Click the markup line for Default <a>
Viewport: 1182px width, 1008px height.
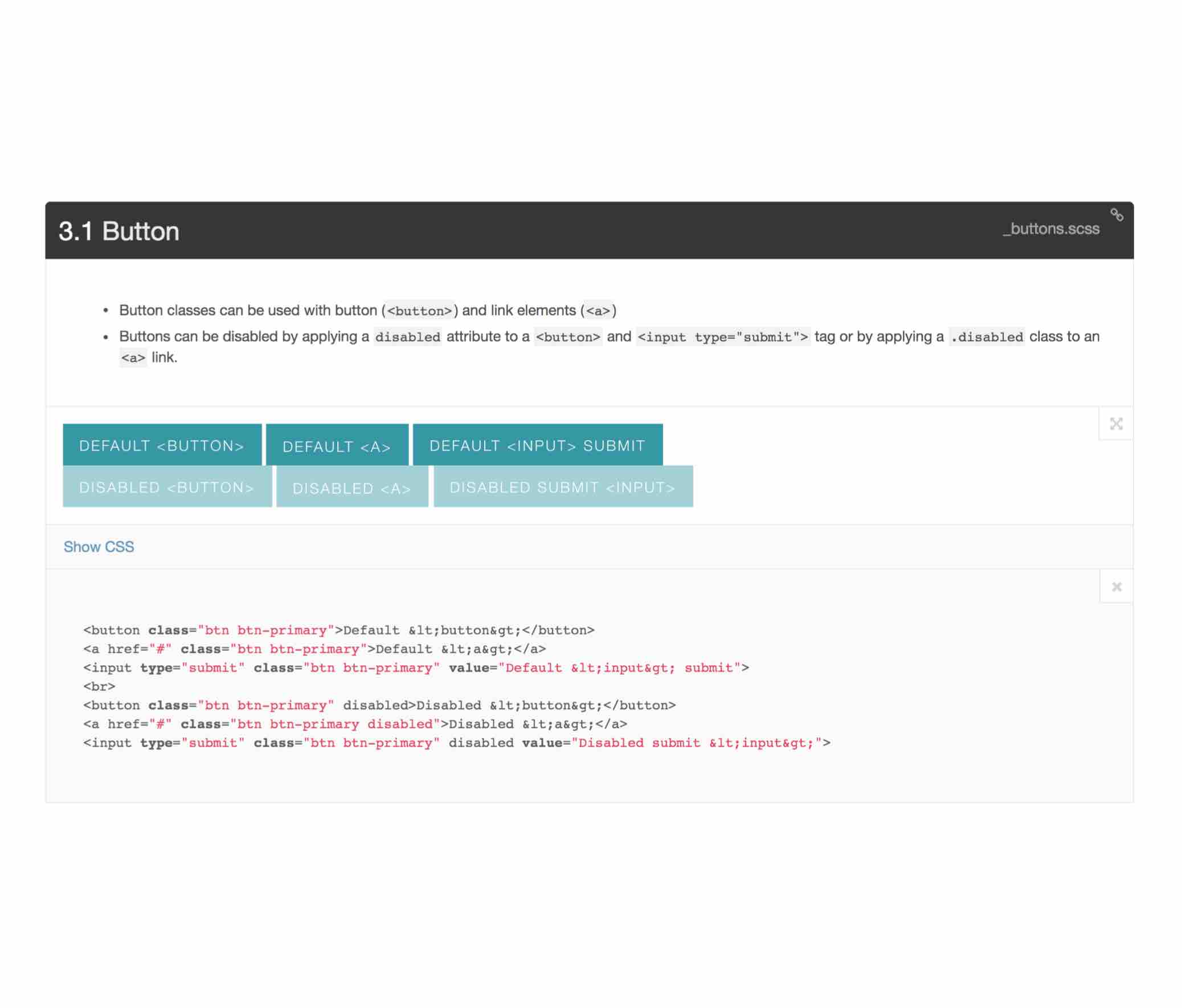click(x=314, y=649)
